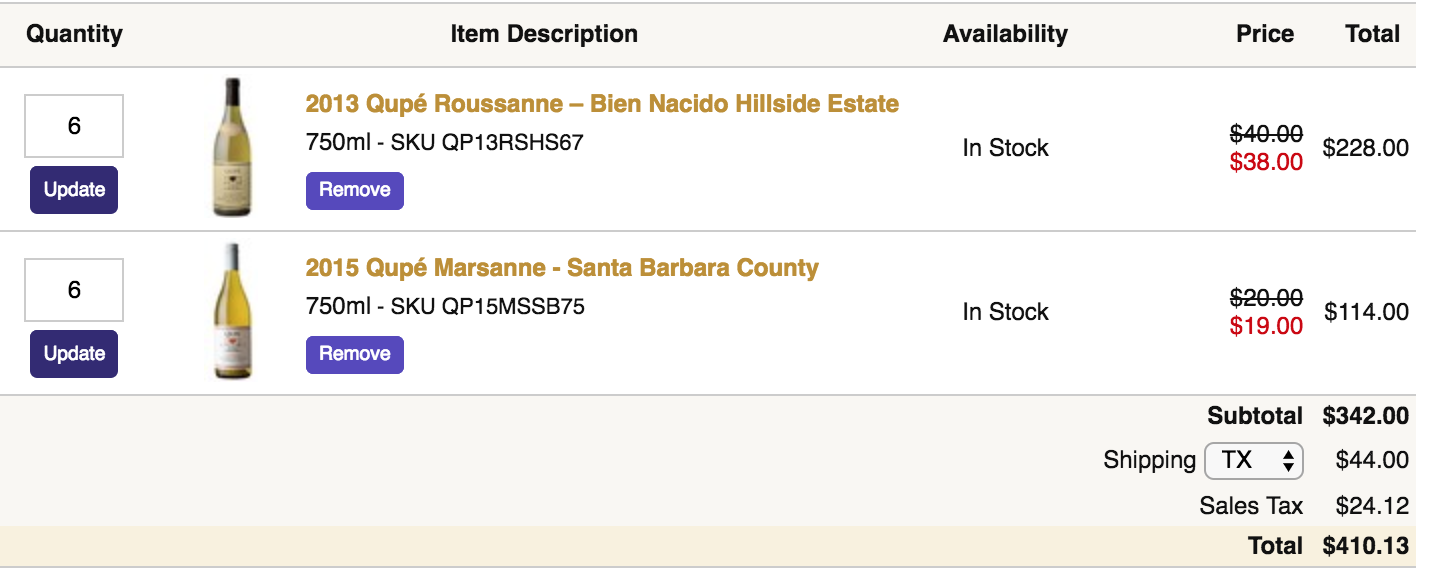This screenshot has width=1432, height=572.
Task: Remove the 2015 Qupé Marsanne from cart
Action: pos(354,354)
